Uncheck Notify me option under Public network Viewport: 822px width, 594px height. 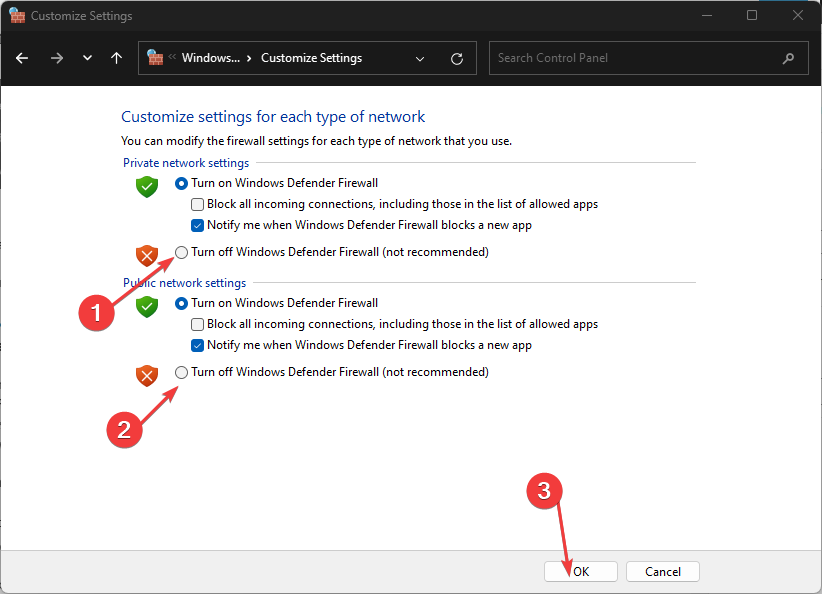pyautogui.click(x=198, y=345)
